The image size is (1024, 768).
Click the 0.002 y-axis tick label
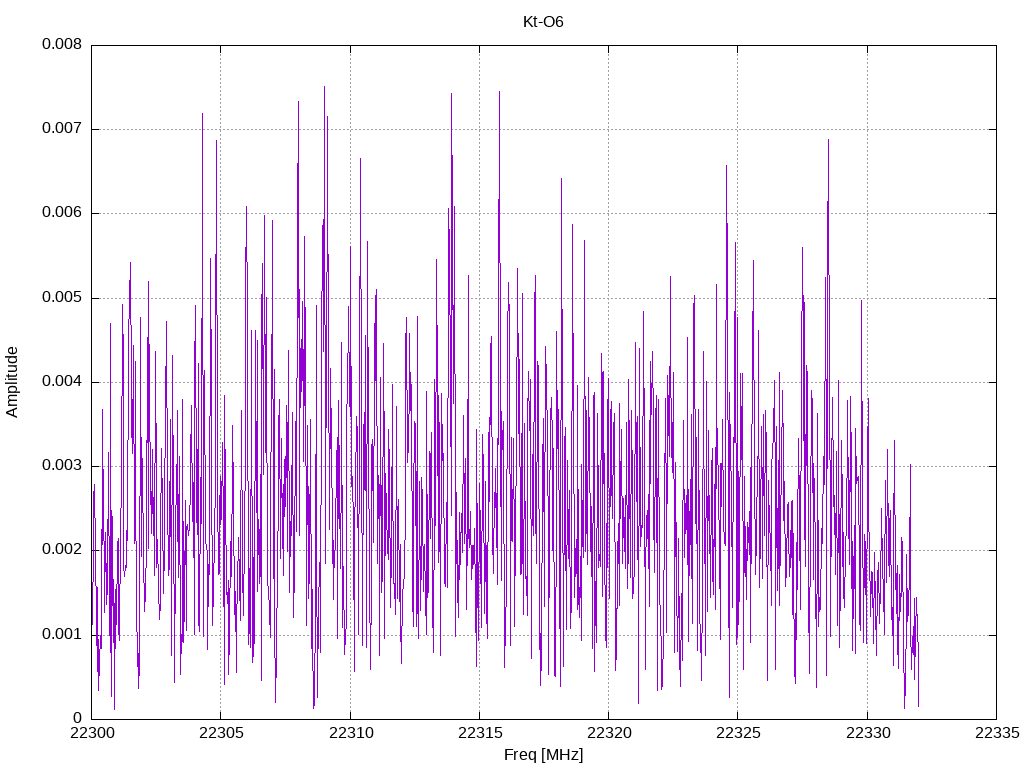62,550
